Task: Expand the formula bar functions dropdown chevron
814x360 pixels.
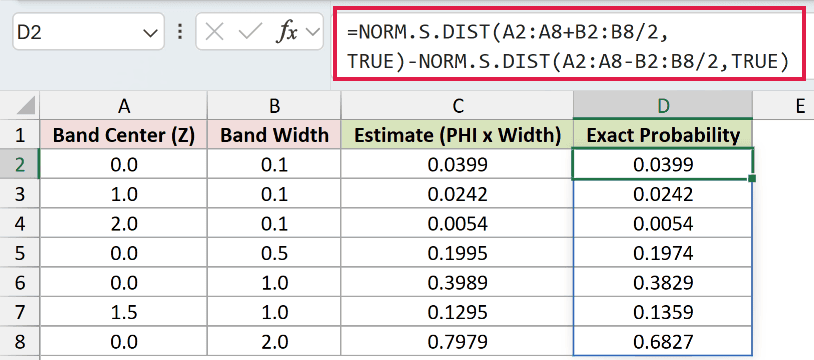Action: tap(312, 32)
